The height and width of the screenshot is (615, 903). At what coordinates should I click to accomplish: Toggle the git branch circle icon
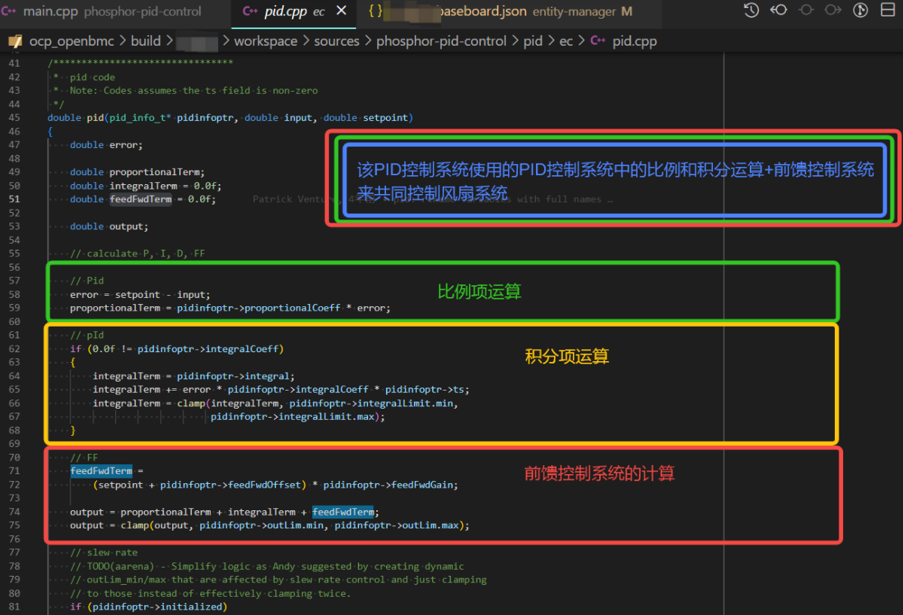coord(860,10)
